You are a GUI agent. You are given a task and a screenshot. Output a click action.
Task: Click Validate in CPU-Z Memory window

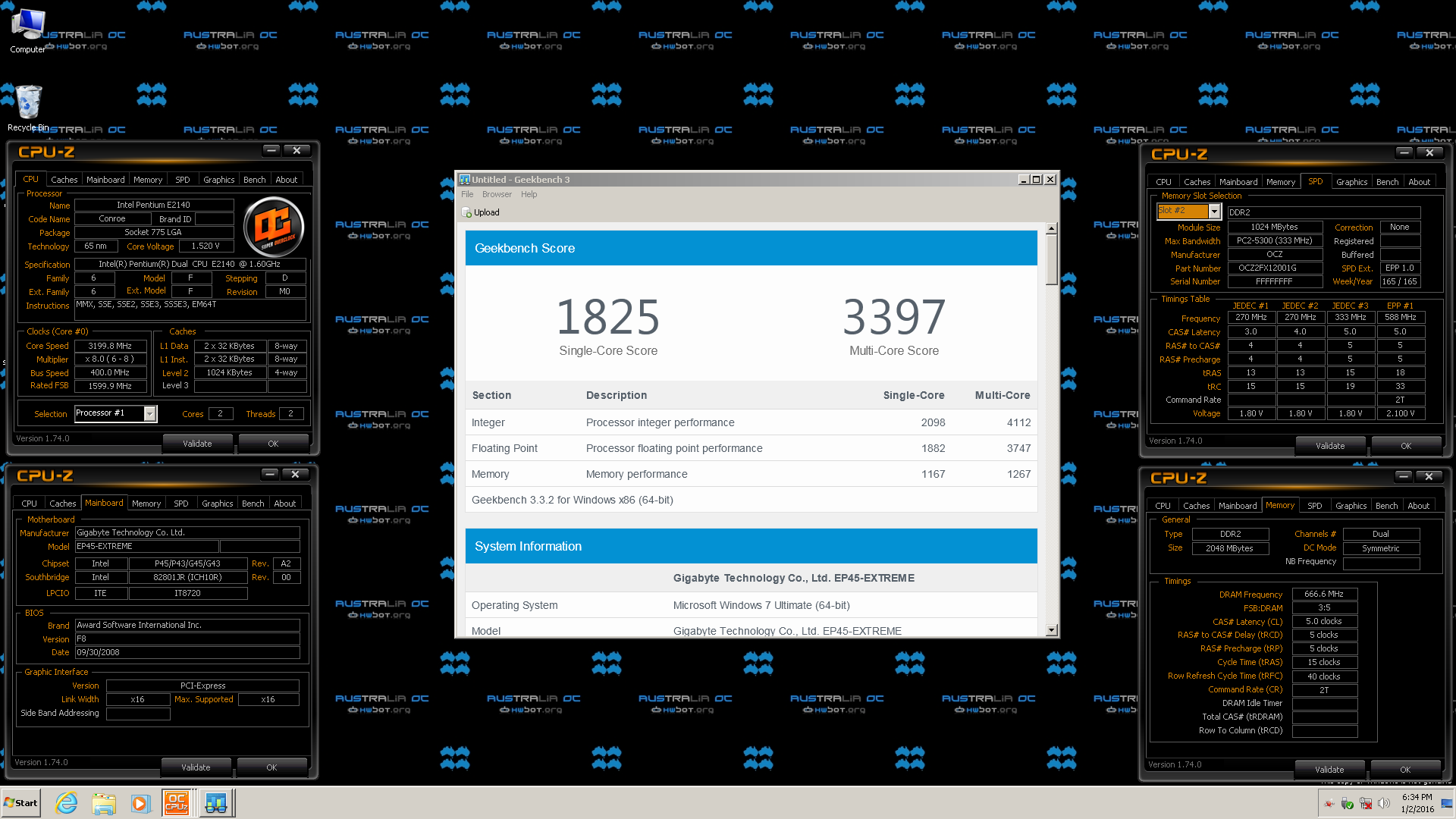(x=1329, y=770)
